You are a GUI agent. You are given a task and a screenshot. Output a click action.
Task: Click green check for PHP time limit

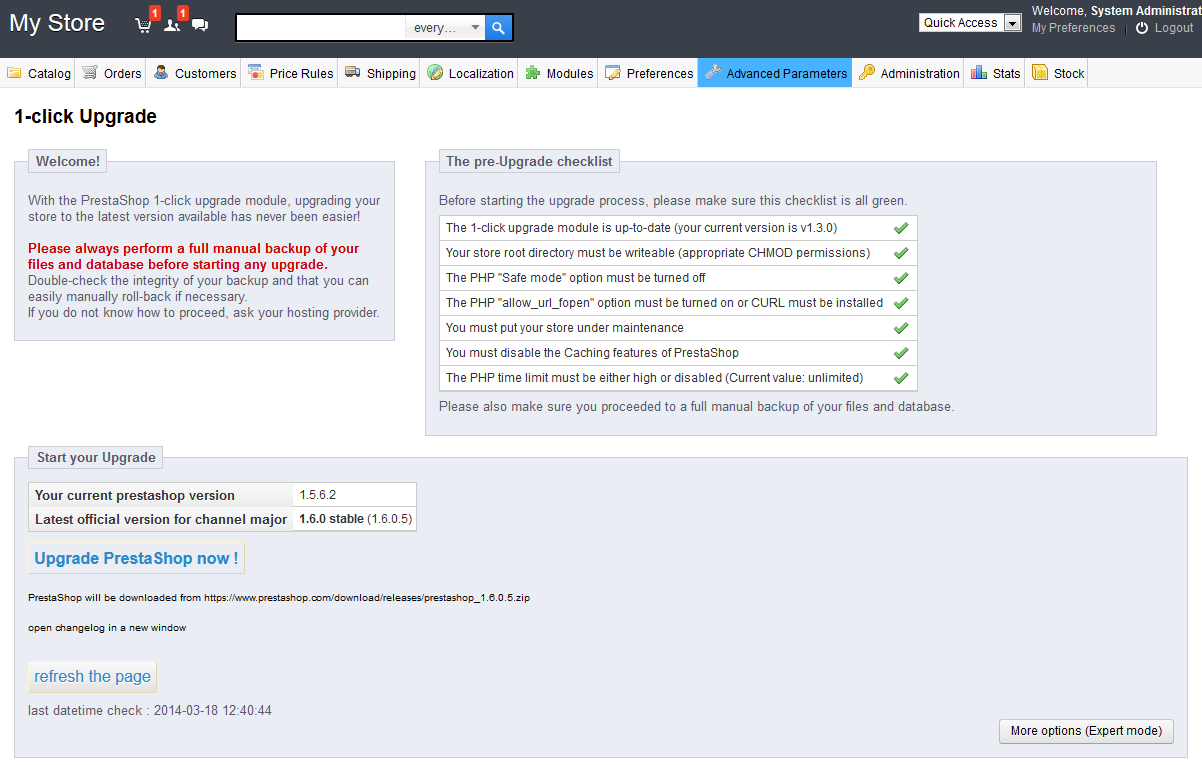tap(901, 378)
